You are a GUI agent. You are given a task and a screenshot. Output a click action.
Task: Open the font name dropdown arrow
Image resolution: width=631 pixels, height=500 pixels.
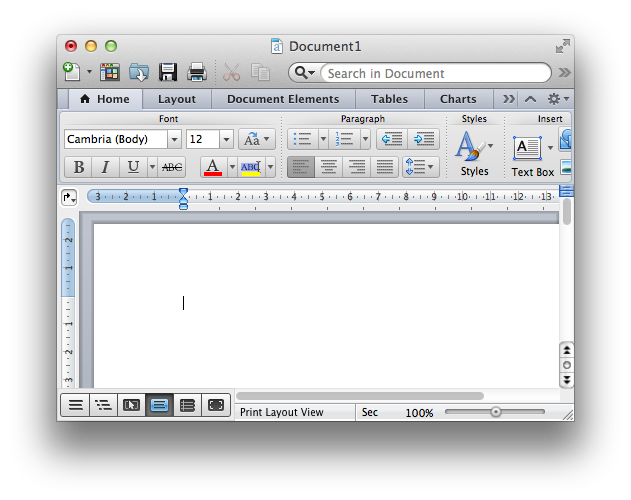174,139
